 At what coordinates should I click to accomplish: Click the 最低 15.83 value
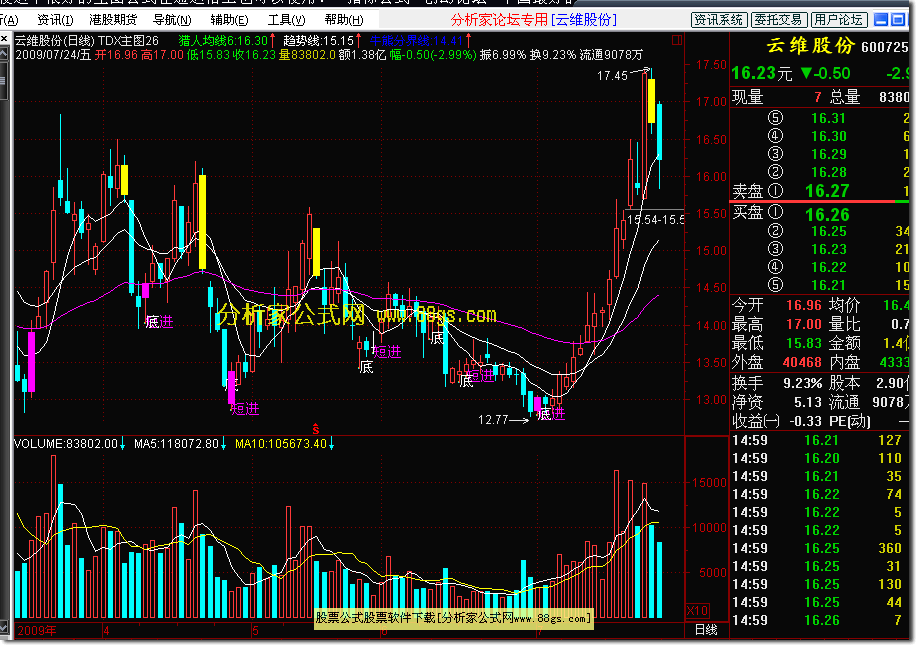click(804, 343)
